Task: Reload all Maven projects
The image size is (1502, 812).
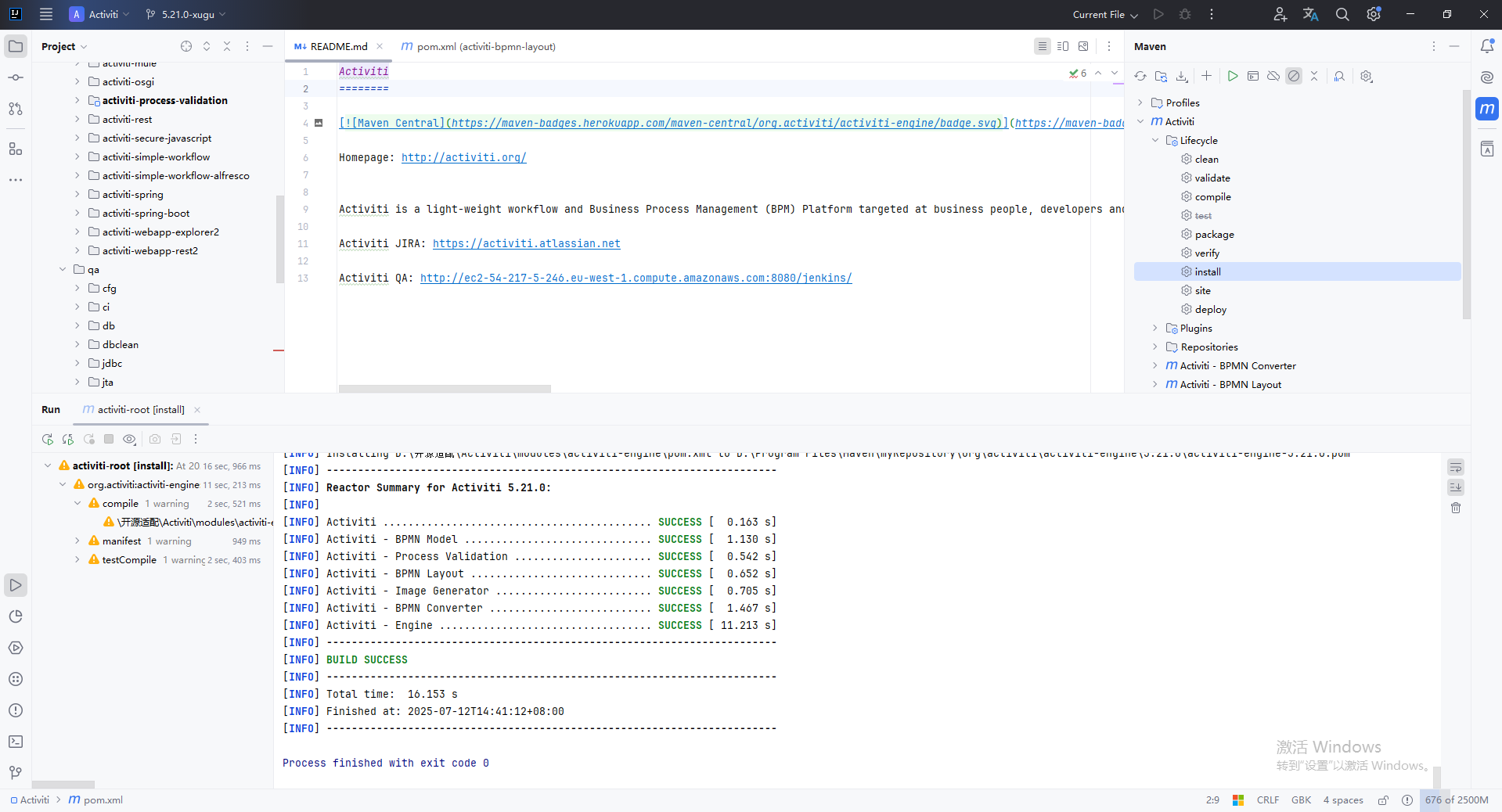Action: pos(1140,77)
